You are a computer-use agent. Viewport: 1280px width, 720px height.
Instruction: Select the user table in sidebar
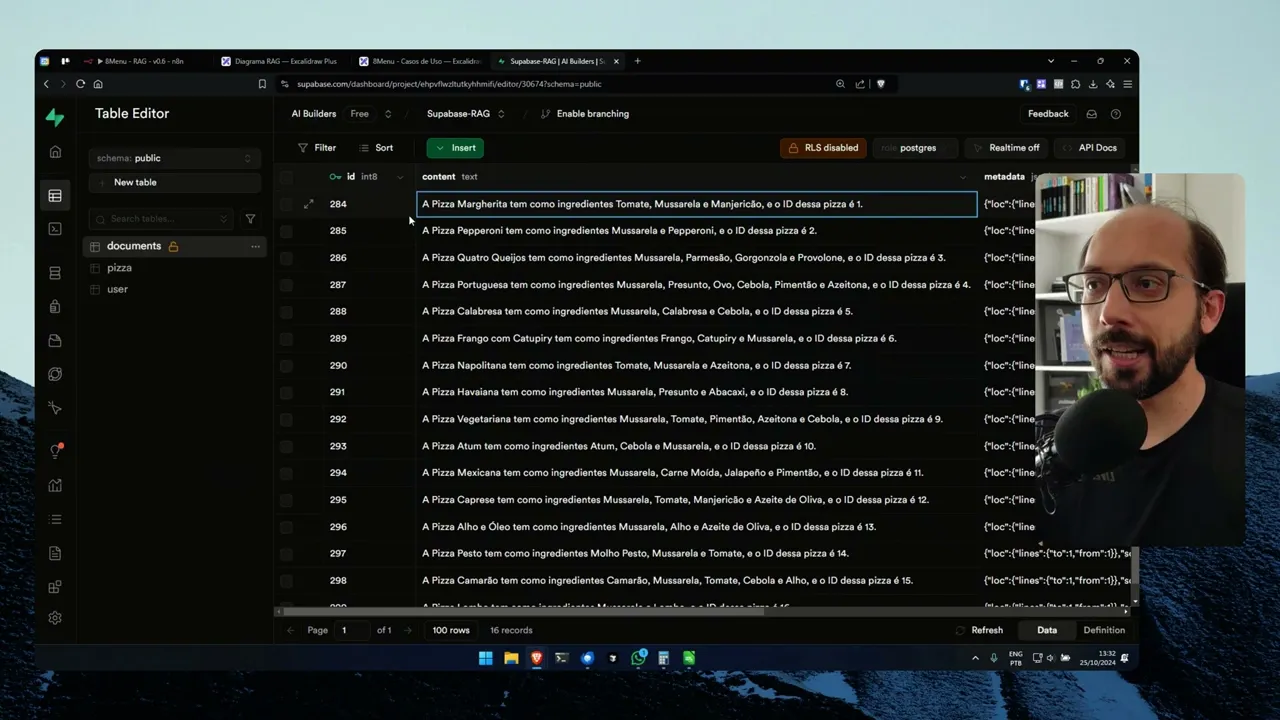(117, 290)
